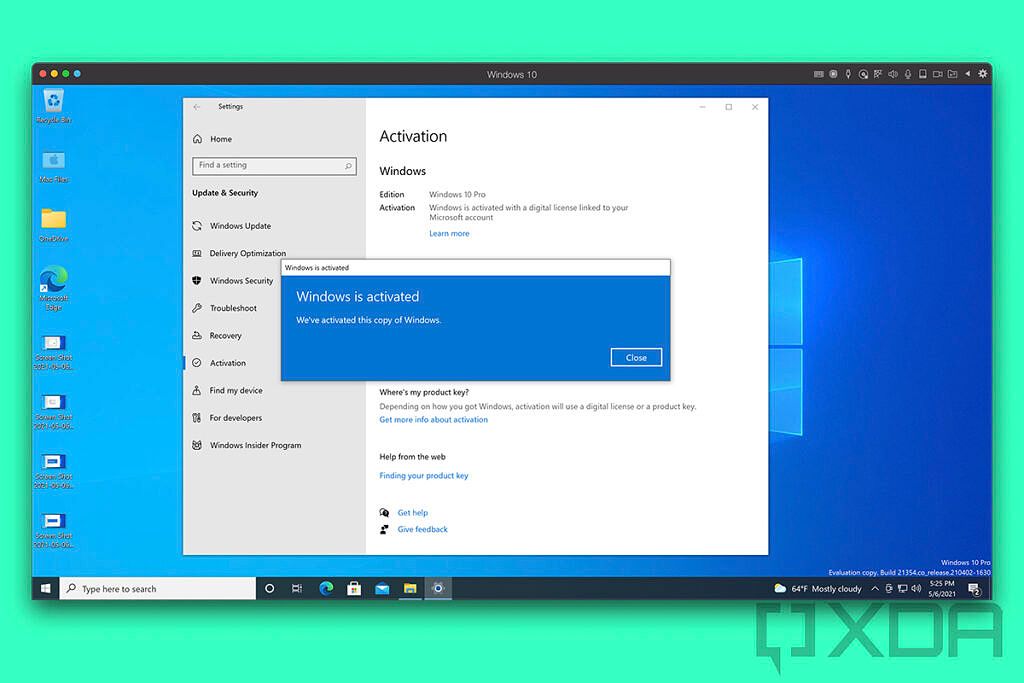The image size is (1024, 683).
Task: Open Delivery Optimization settings
Action: [246, 253]
